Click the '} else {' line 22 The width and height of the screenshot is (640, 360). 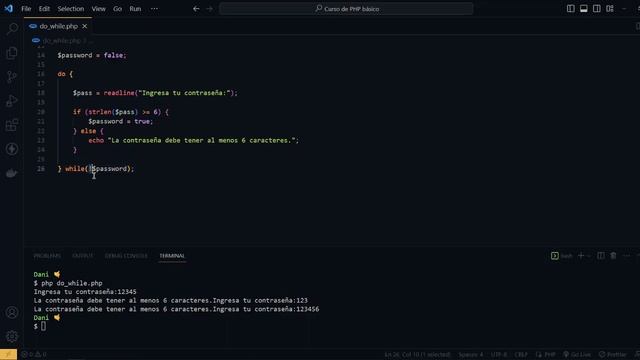point(88,131)
